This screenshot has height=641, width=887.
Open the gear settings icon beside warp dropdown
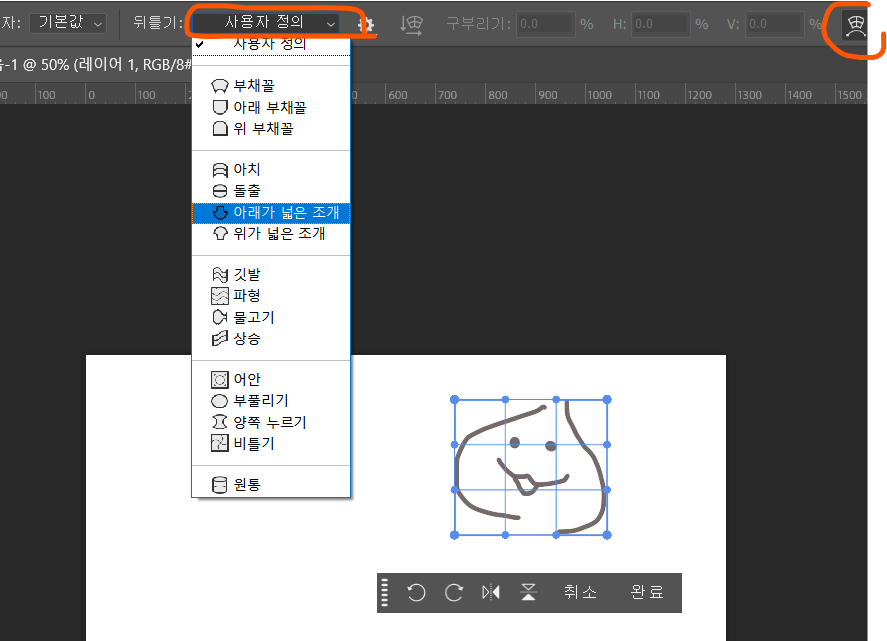[365, 24]
